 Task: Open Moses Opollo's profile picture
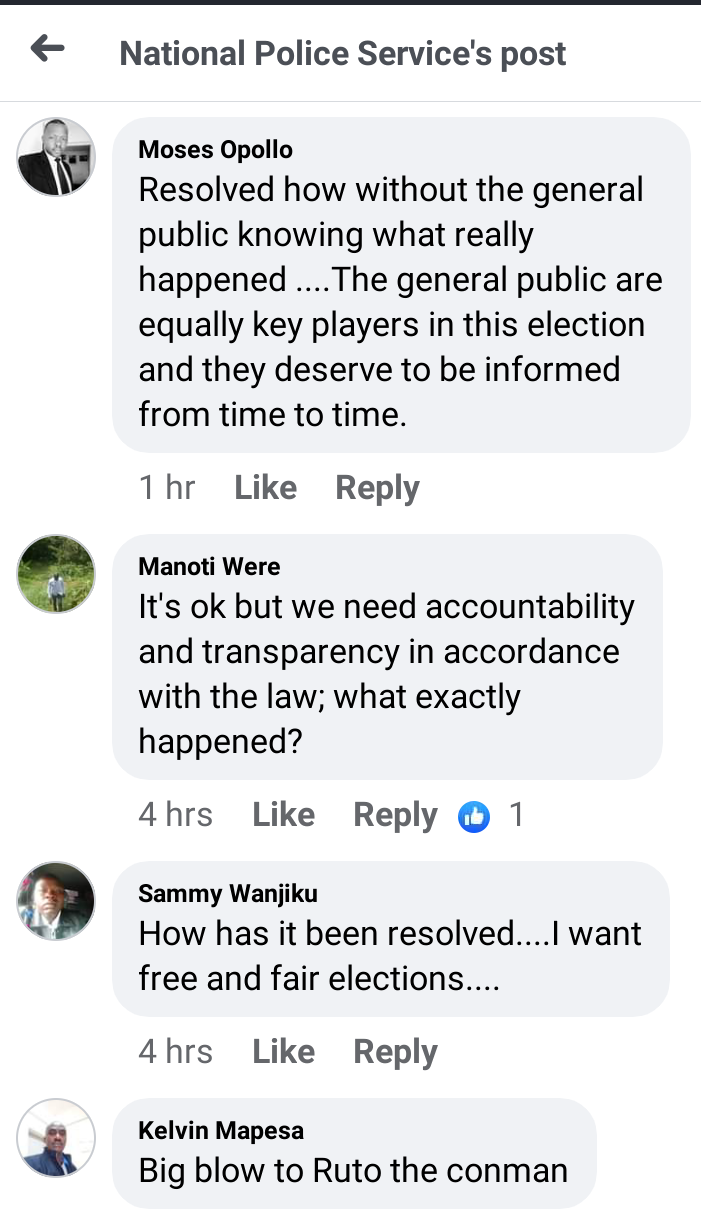pyautogui.click(x=57, y=157)
